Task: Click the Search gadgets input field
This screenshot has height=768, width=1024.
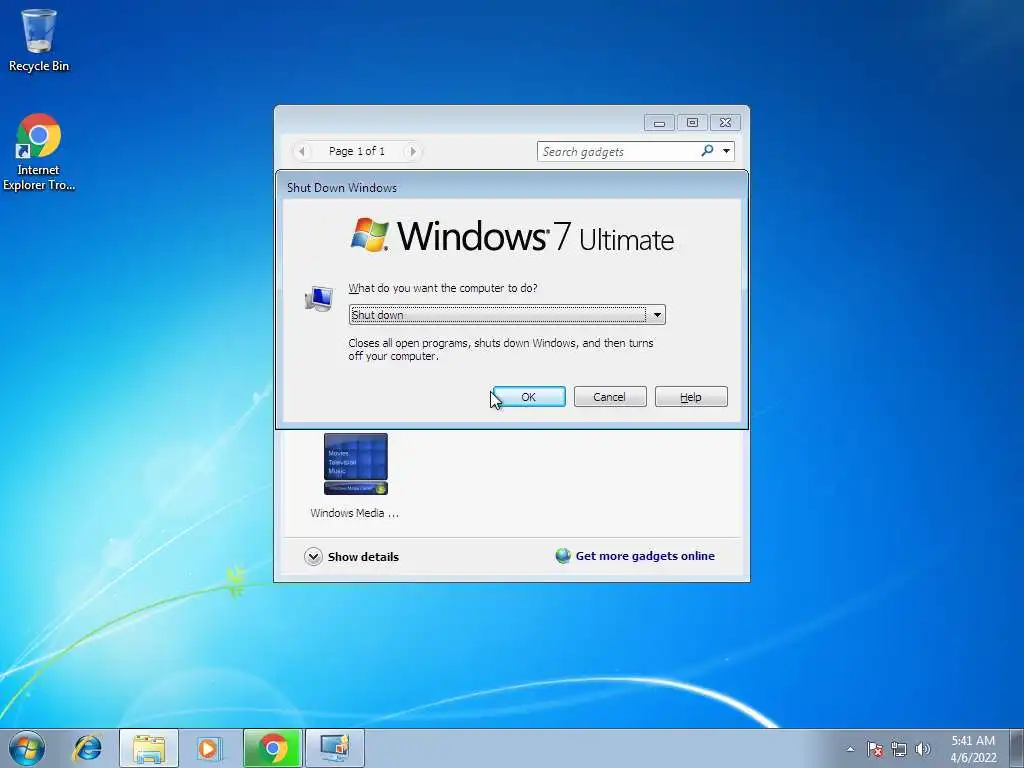Action: [618, 152]
